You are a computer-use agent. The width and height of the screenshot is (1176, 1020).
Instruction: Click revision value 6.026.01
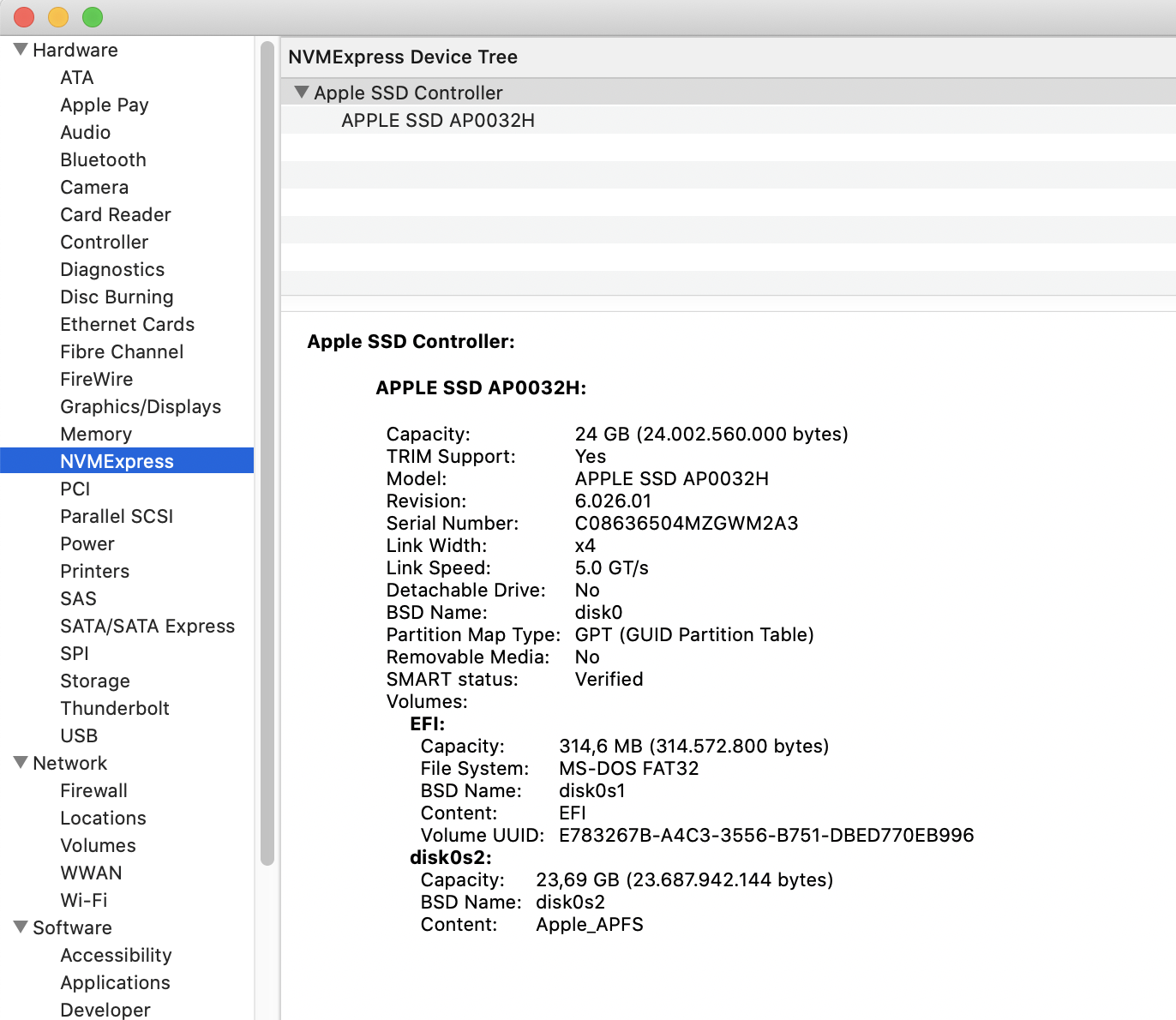613,501
